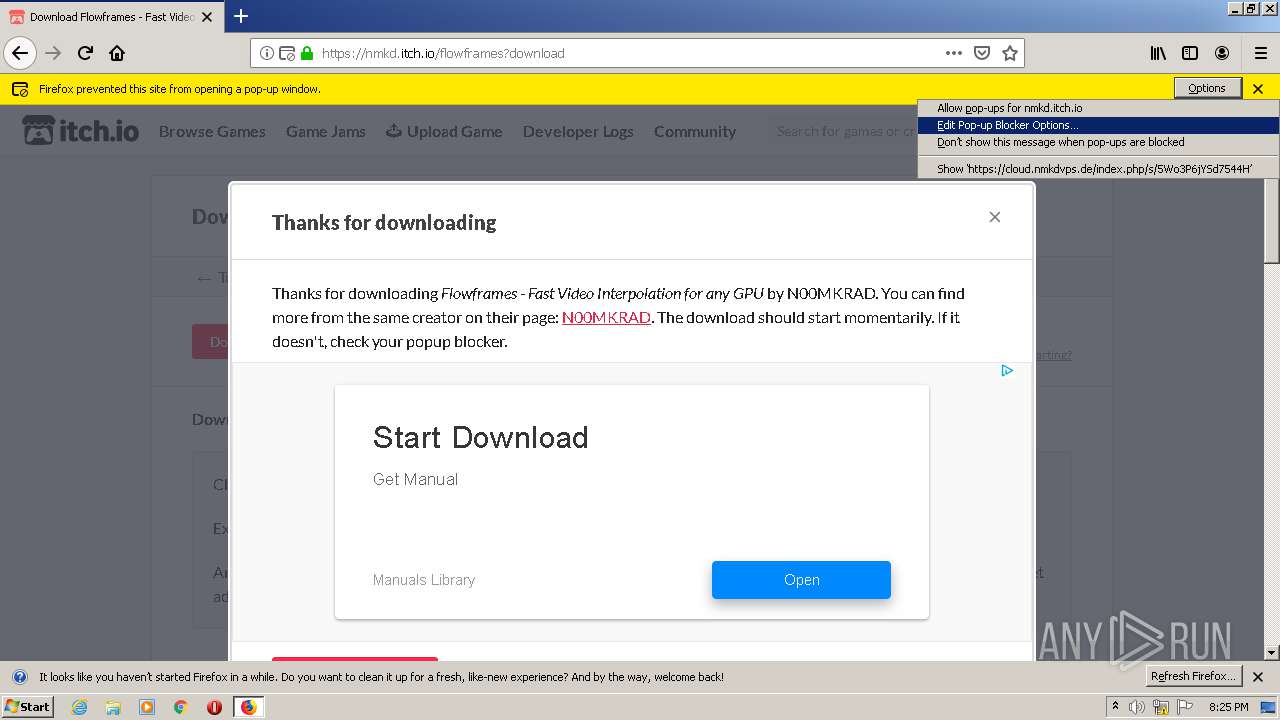This screenshot has width=1280, height=720.
Task: Click Manuals Library ad text
Action: [x=424, y=580]
